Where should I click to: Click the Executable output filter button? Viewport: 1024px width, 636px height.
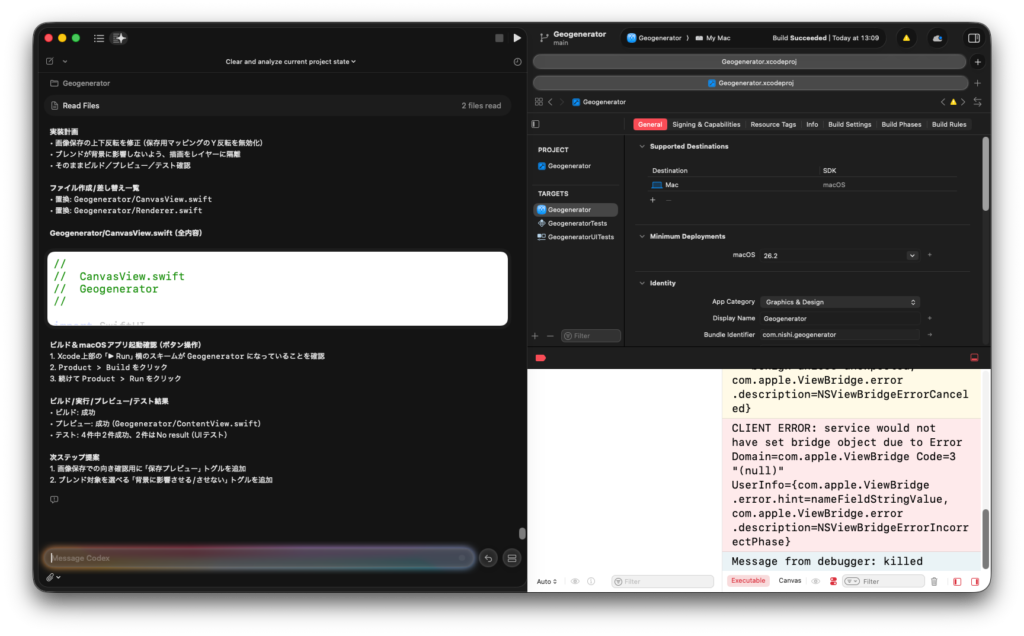click(748, 581)
